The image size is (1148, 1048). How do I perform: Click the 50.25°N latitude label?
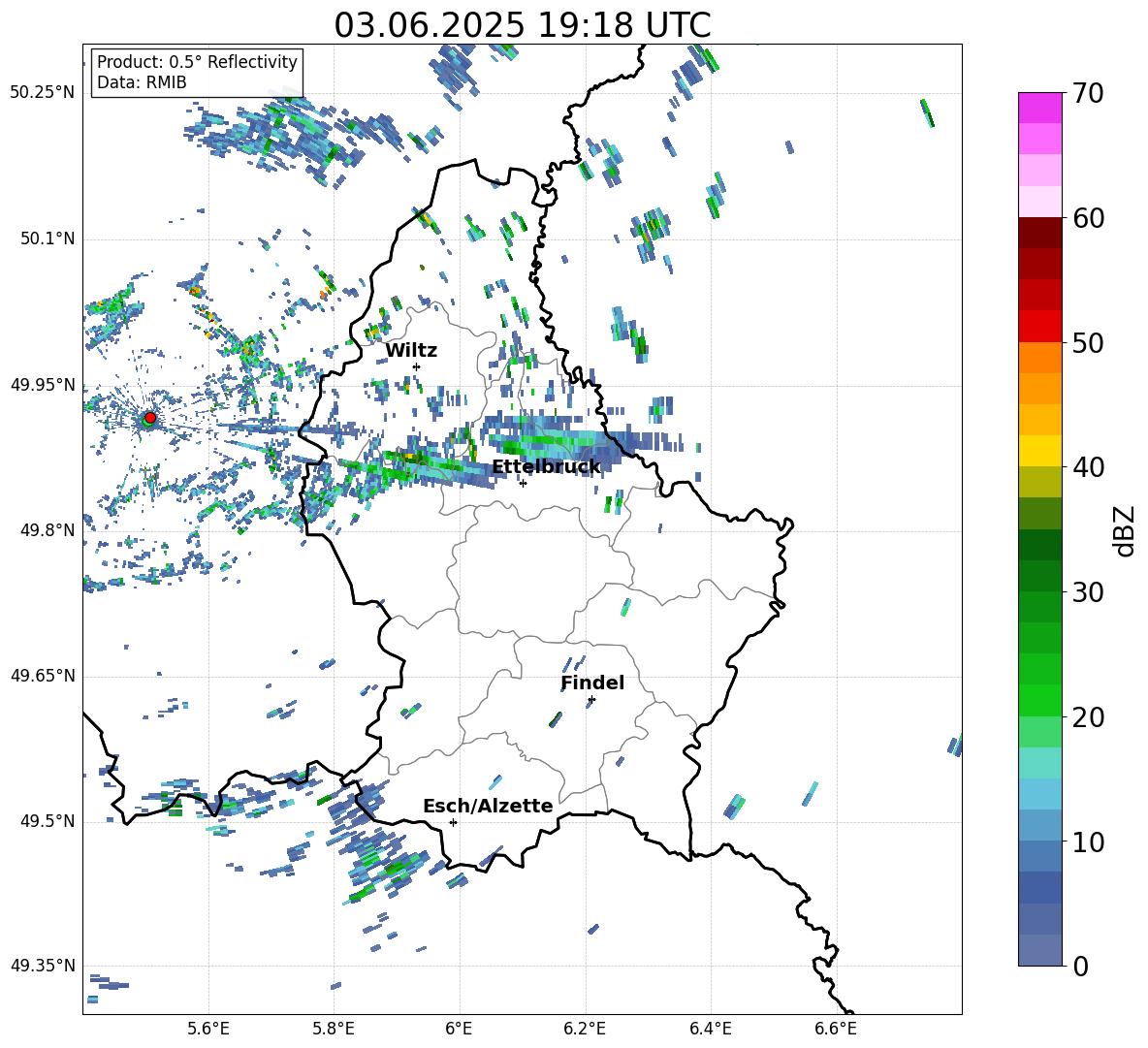tap(43, 92)
